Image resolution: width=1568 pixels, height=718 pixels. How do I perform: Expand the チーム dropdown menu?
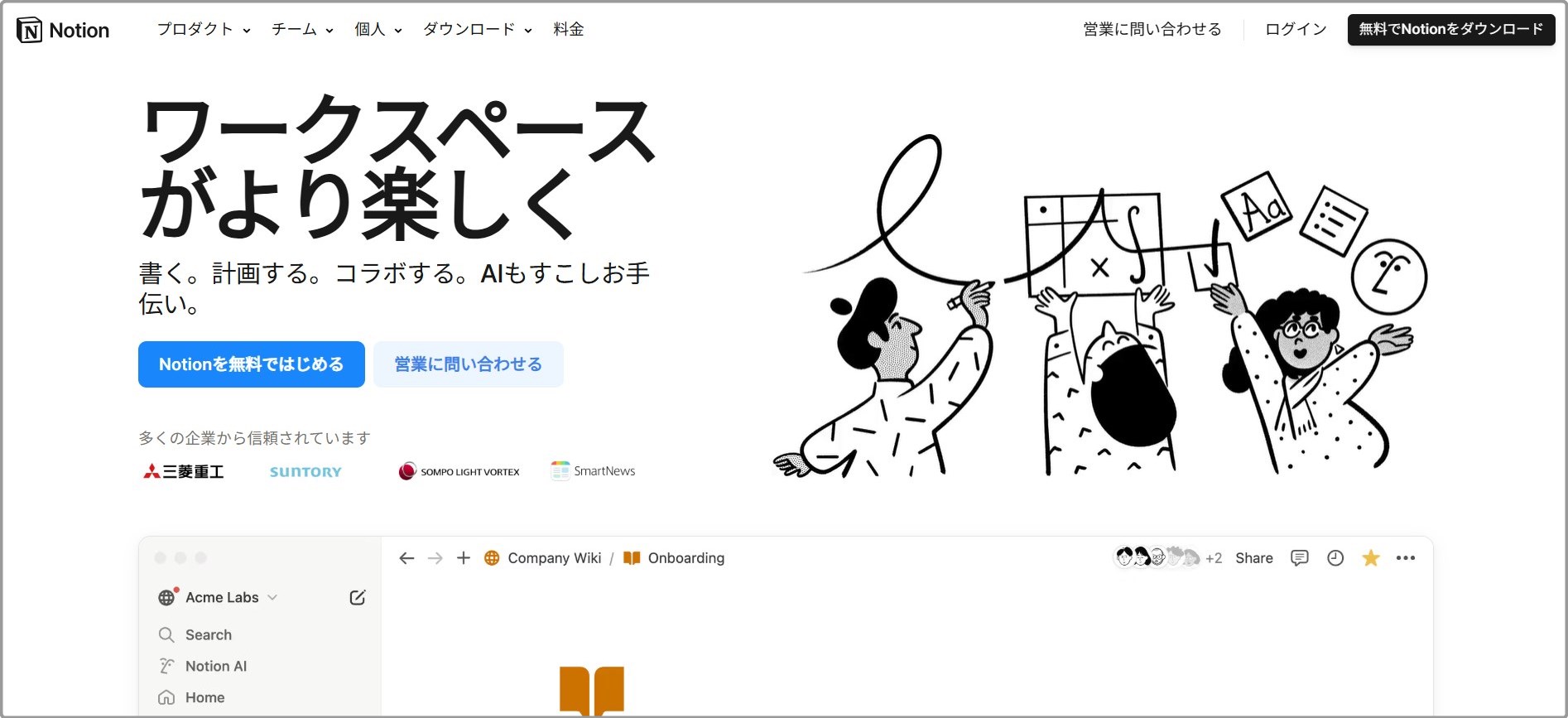[x=302, y=30]
